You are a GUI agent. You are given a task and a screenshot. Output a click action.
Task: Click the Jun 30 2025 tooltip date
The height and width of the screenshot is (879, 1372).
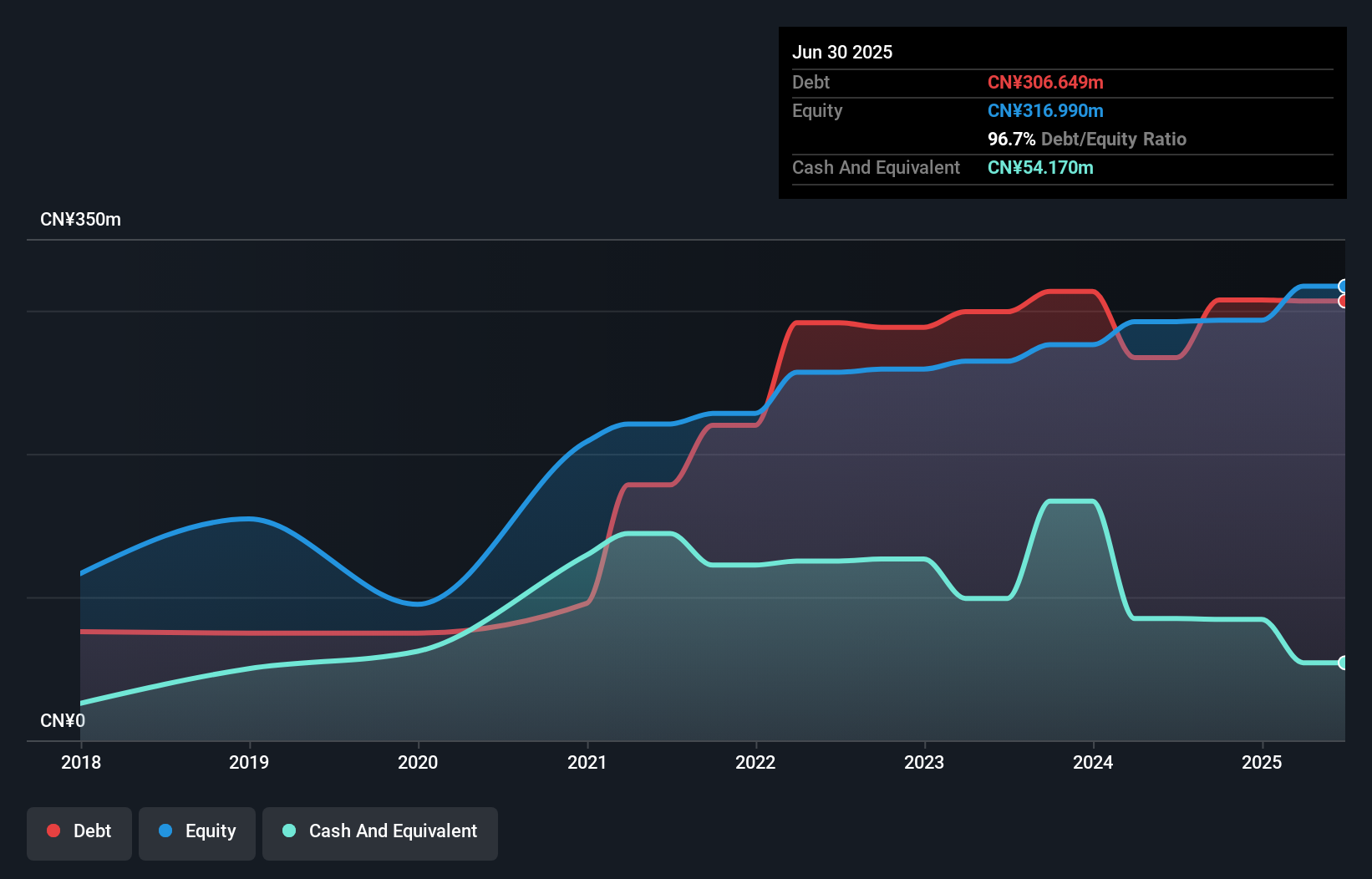tap(842, 52)
